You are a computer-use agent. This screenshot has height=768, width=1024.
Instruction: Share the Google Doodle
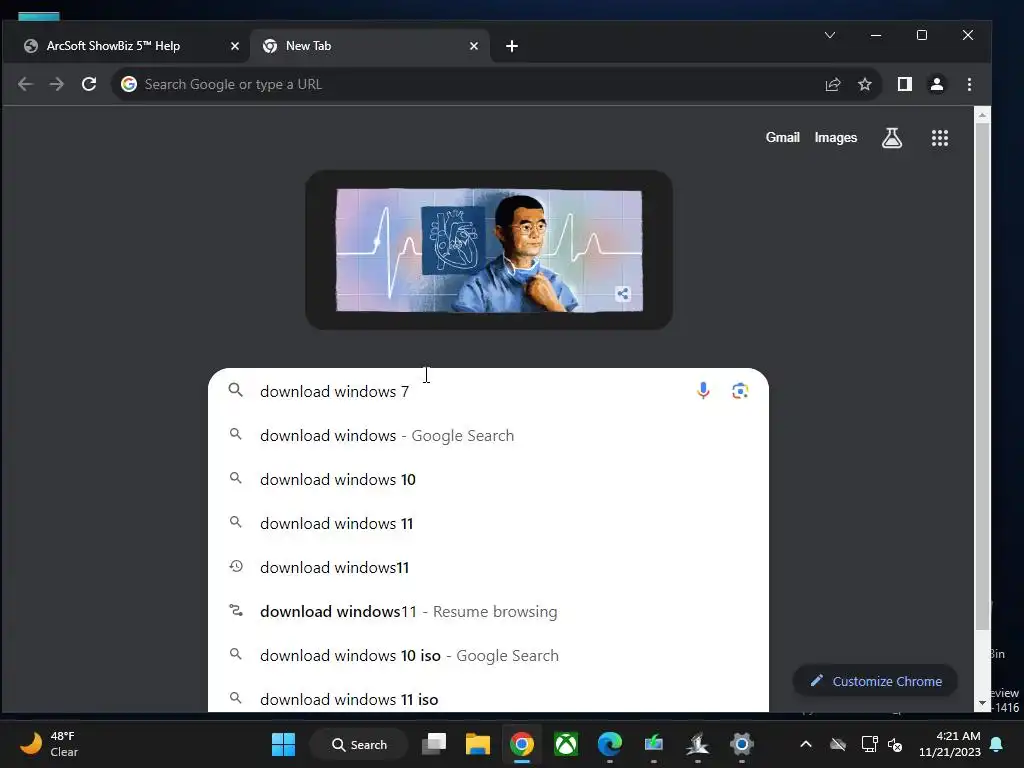(x=623, y=294)
